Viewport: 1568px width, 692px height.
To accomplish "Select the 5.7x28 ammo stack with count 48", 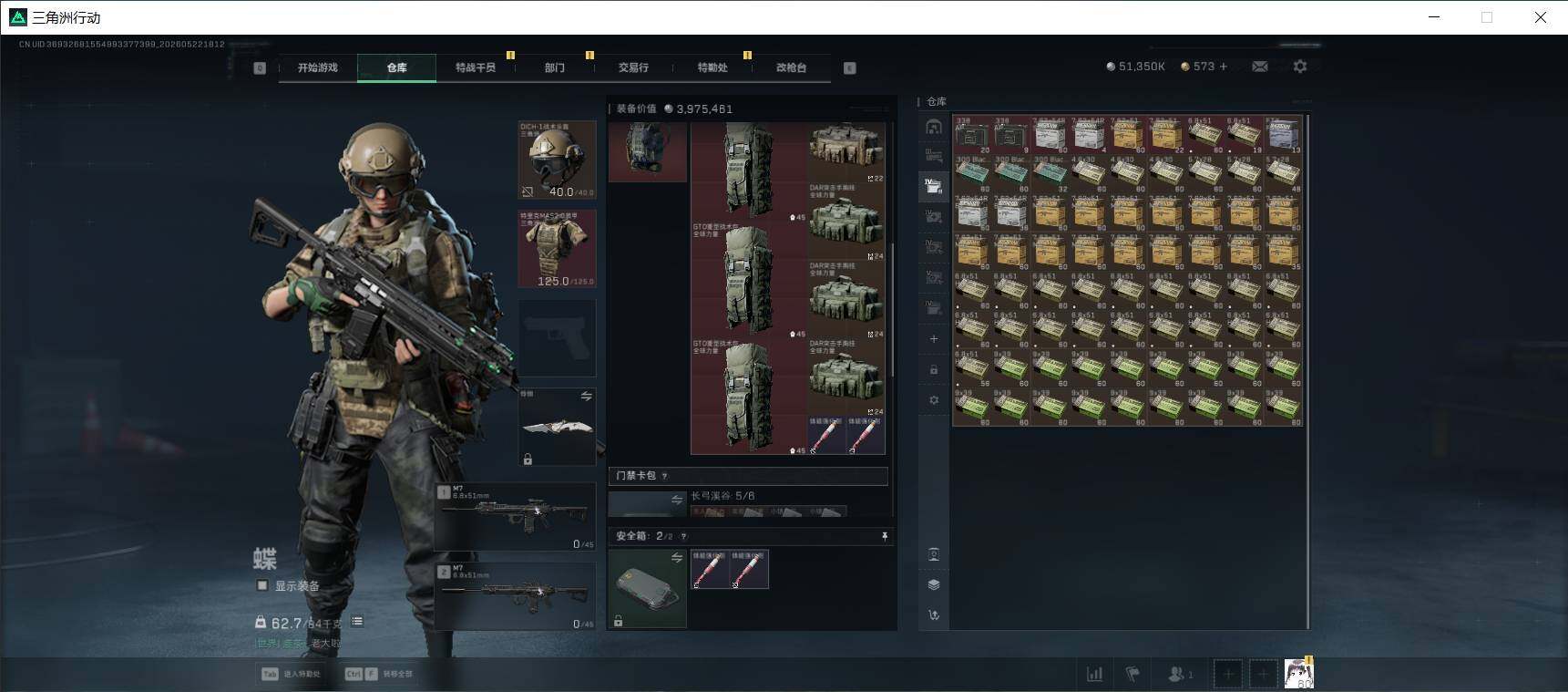I will (1284, 174).
